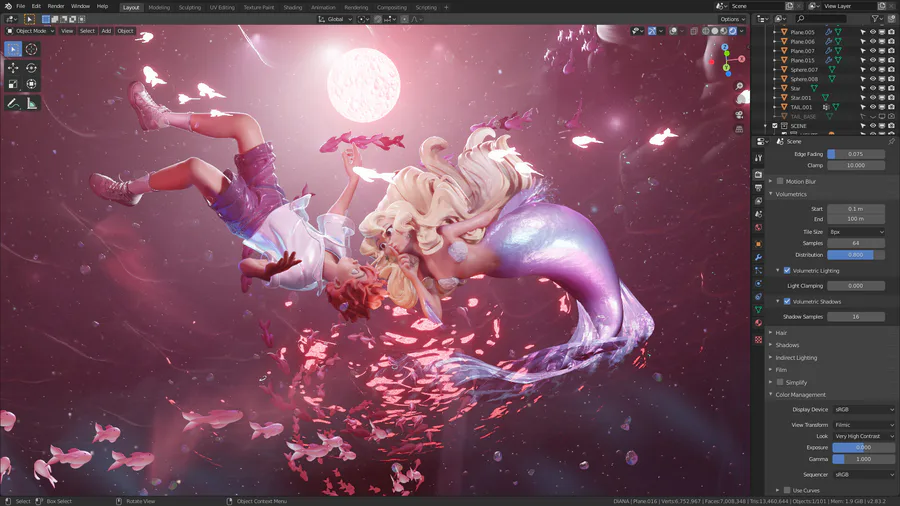The height and width of the screenshot is (506, 900).
Task: Open the Object Constraints tab
Action: 758,297
